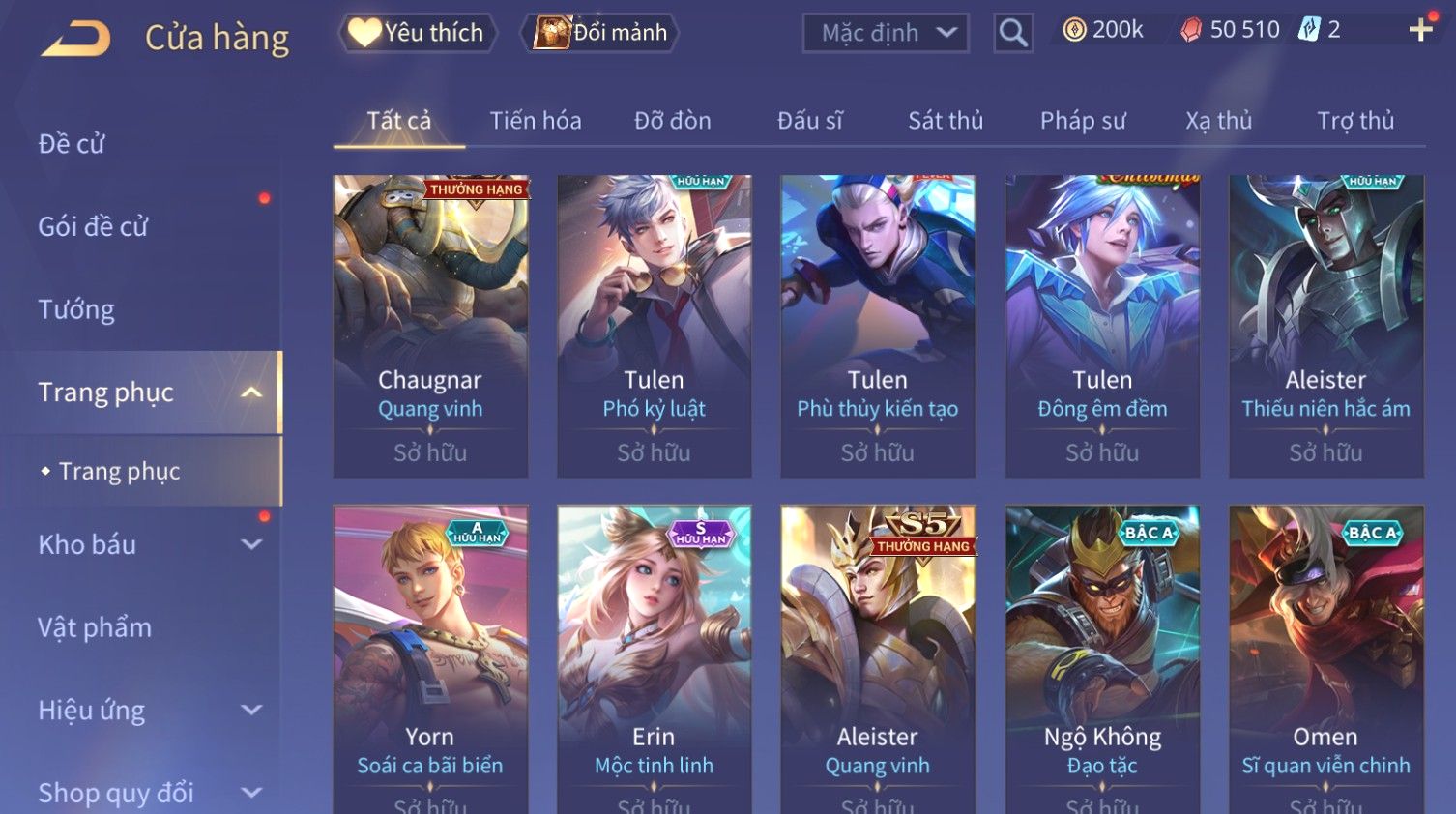Select Chaugnar Quang vinh skin card
Screen dimensions: 1456x814
[430, 326]
